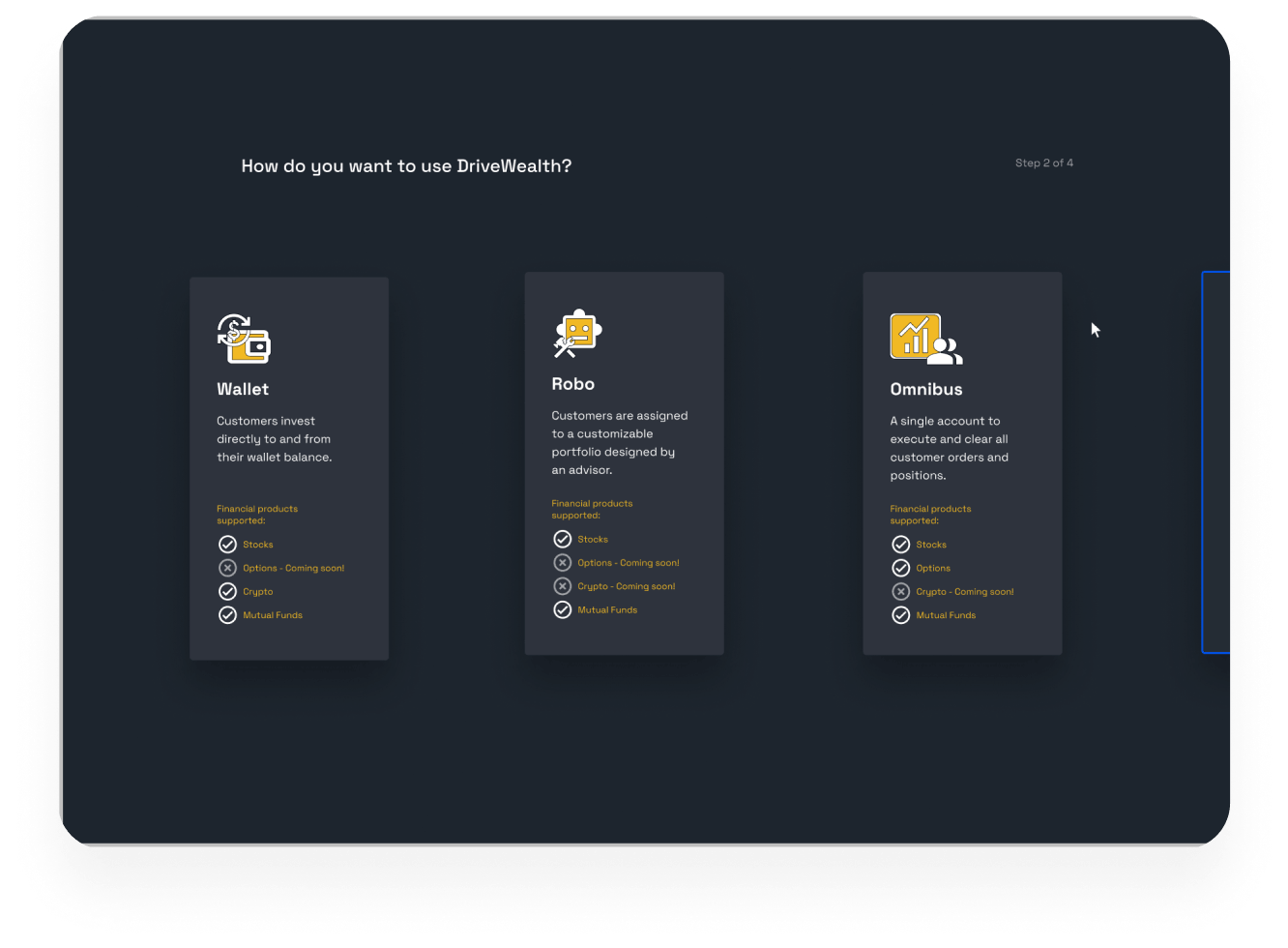Viewport: 1288px width, 948px height.
Task: Click 'Options' label in Omnibus card
Action: click(x=933, y=569)
